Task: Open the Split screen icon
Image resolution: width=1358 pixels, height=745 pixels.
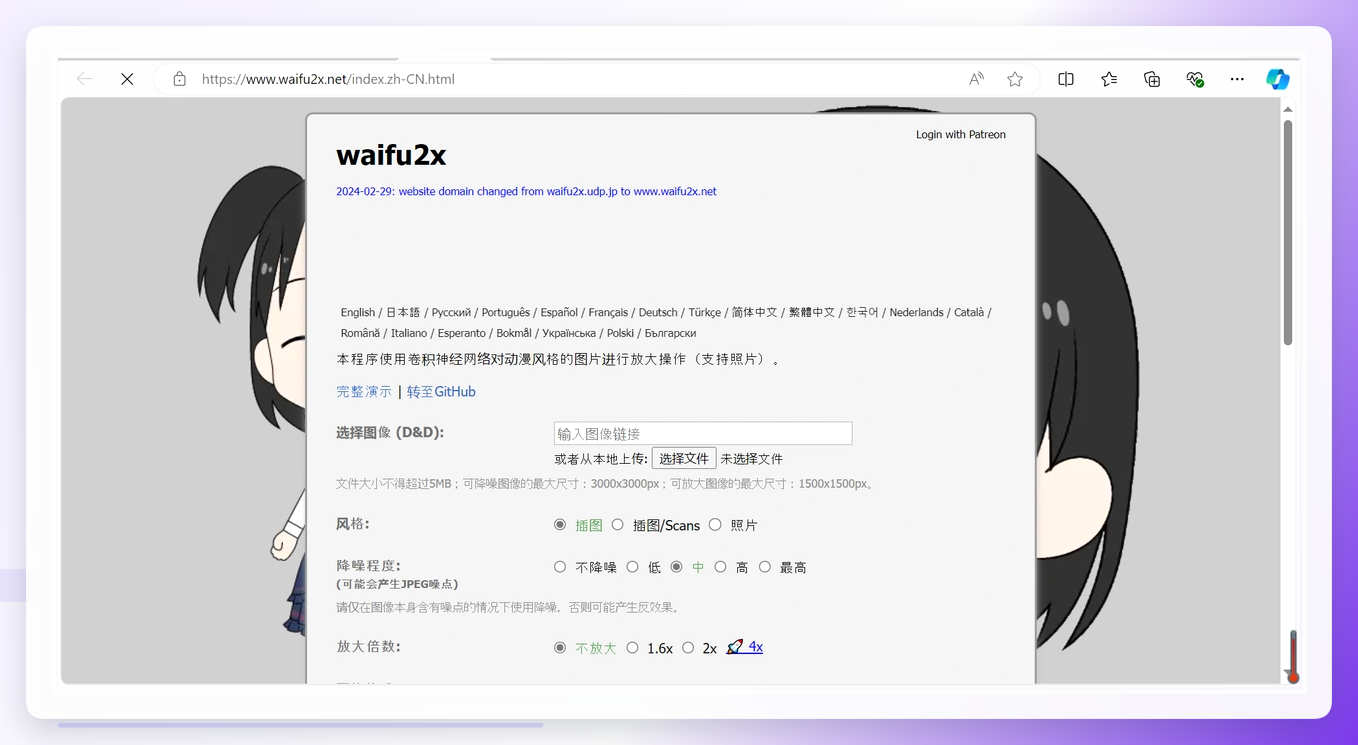Action: click(1066, 79)
